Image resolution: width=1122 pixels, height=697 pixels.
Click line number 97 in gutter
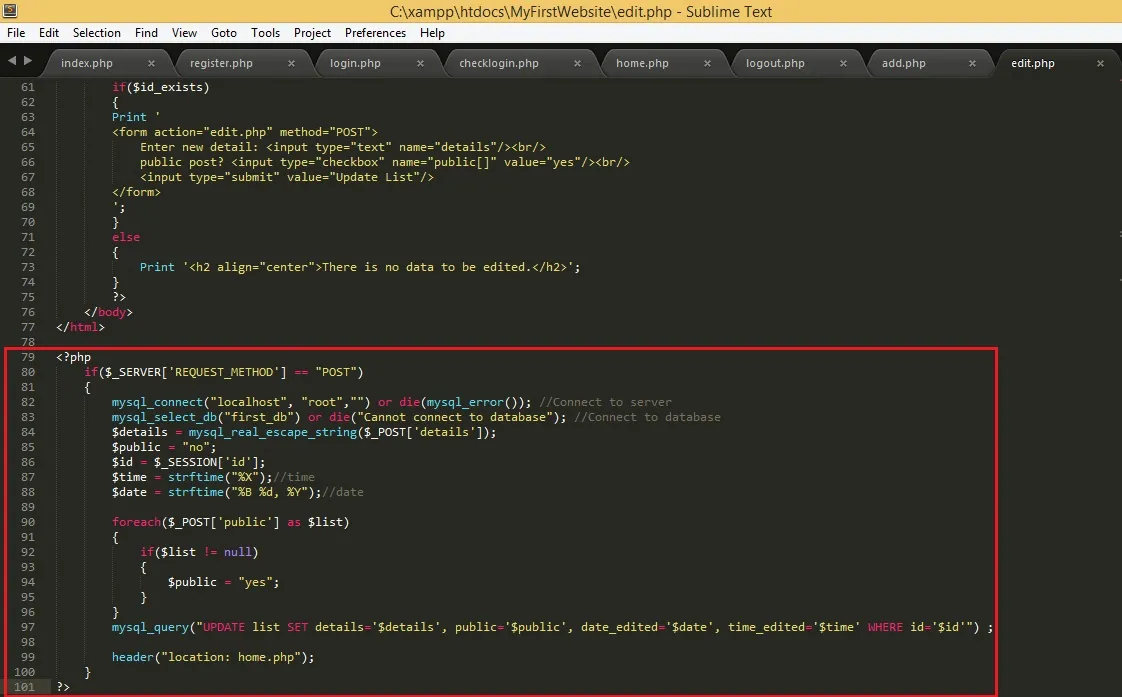pyautogui.click(x=27, y=627)
